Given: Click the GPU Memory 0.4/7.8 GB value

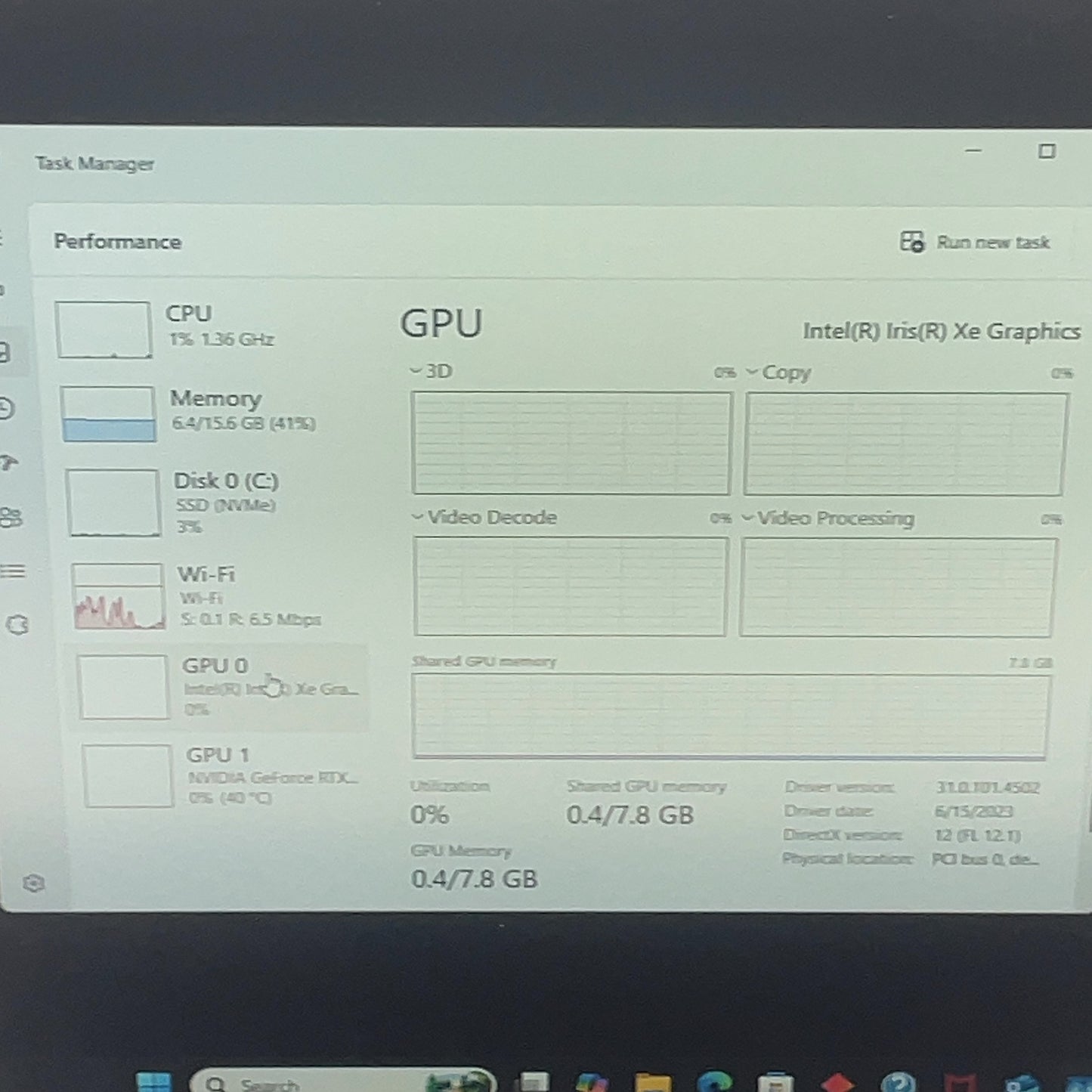Looking at the screenshot, I should tap(475, 879).
